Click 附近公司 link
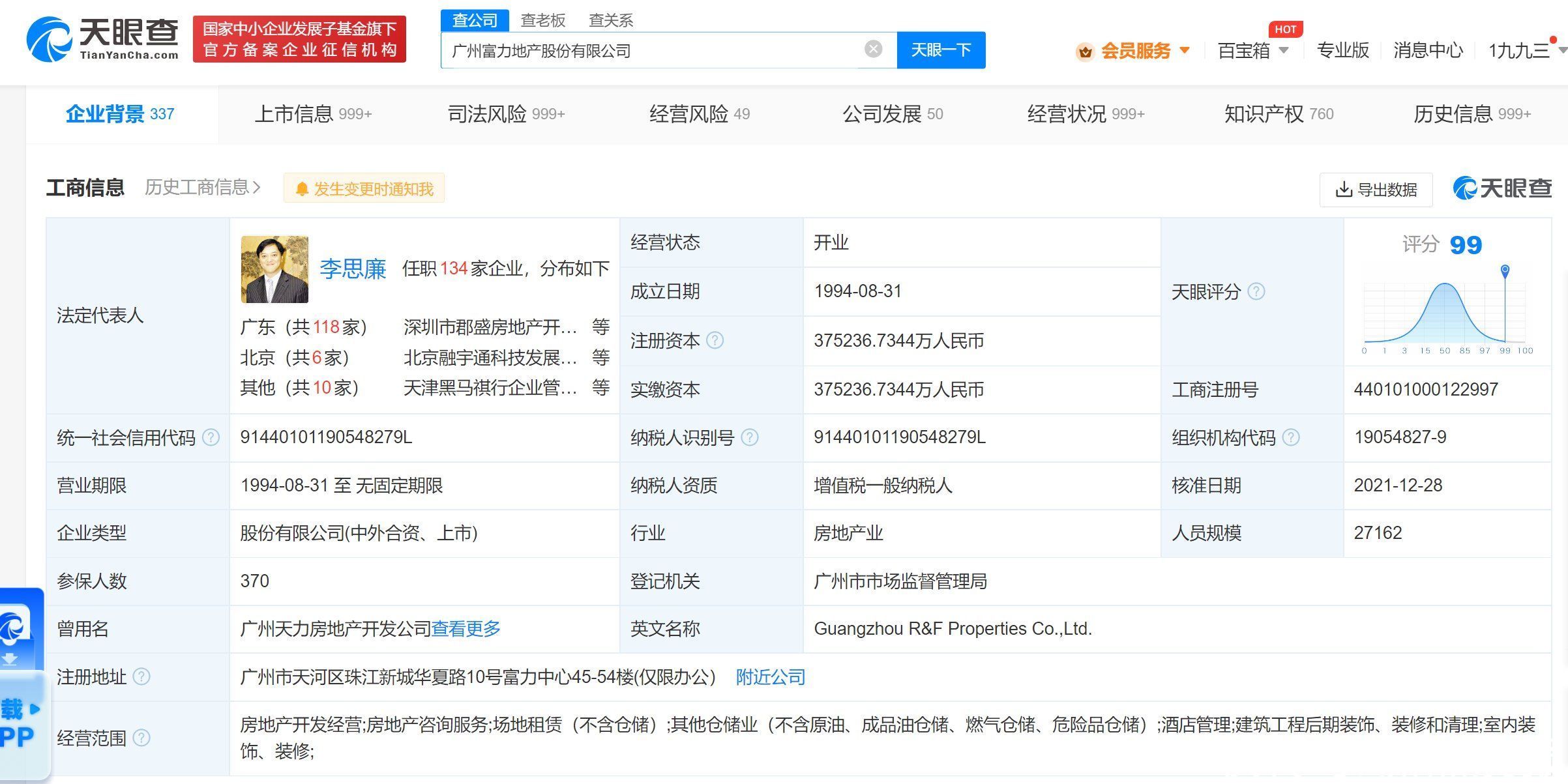Screen dimensions: 1568x784 click(771, 677)
